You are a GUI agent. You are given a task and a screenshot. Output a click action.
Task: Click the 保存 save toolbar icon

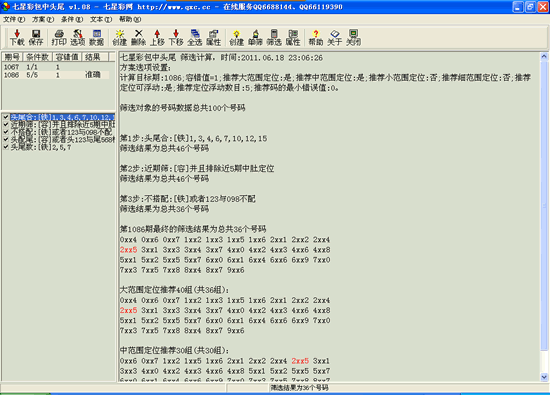[35, 37]
